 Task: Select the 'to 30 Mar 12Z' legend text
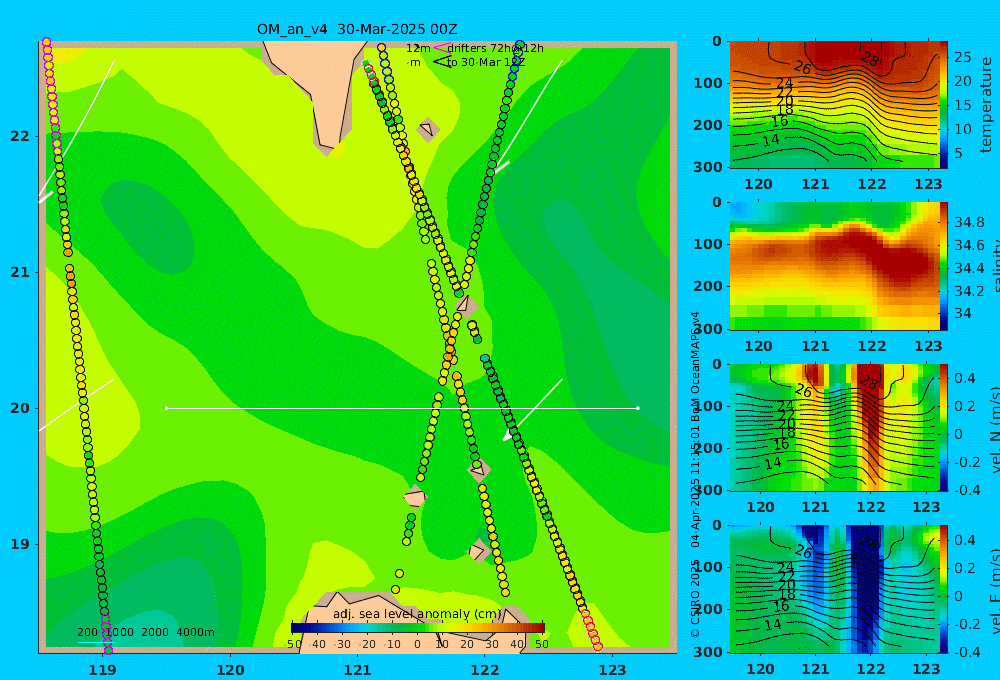tap(485, 62)
